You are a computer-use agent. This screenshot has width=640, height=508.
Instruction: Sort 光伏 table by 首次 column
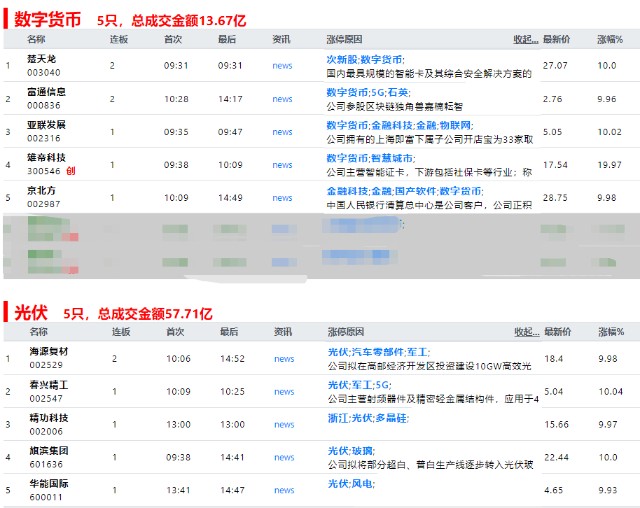point(175,332)
